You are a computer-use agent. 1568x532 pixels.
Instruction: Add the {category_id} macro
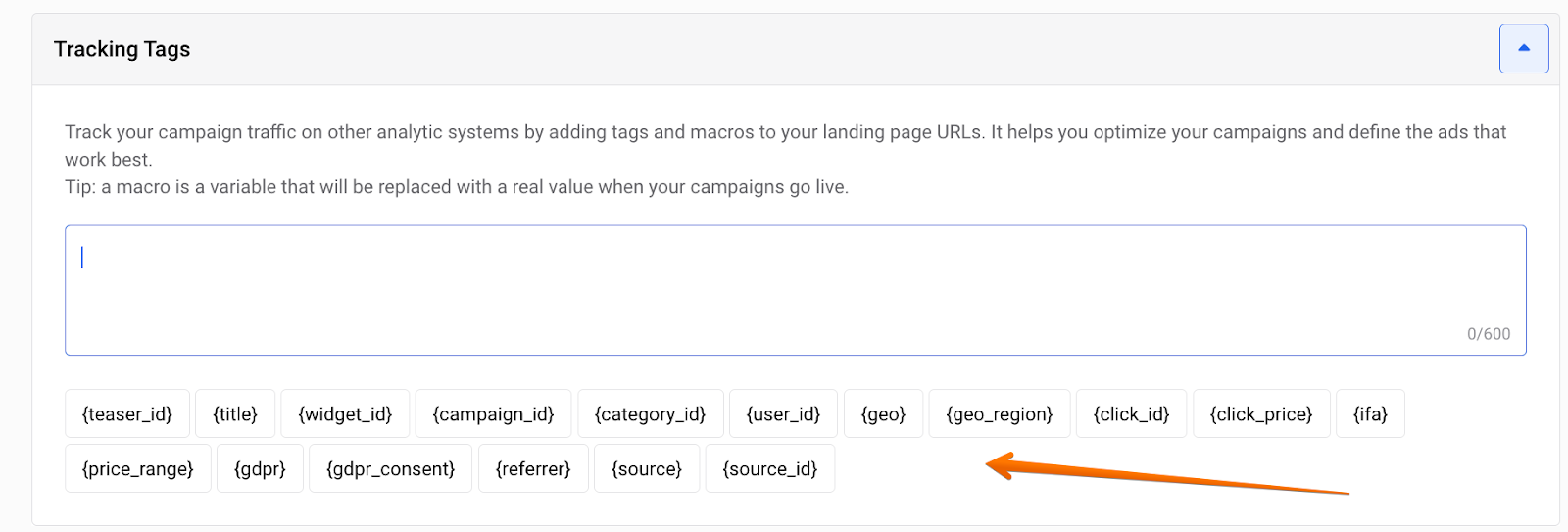tap(650, 414)
